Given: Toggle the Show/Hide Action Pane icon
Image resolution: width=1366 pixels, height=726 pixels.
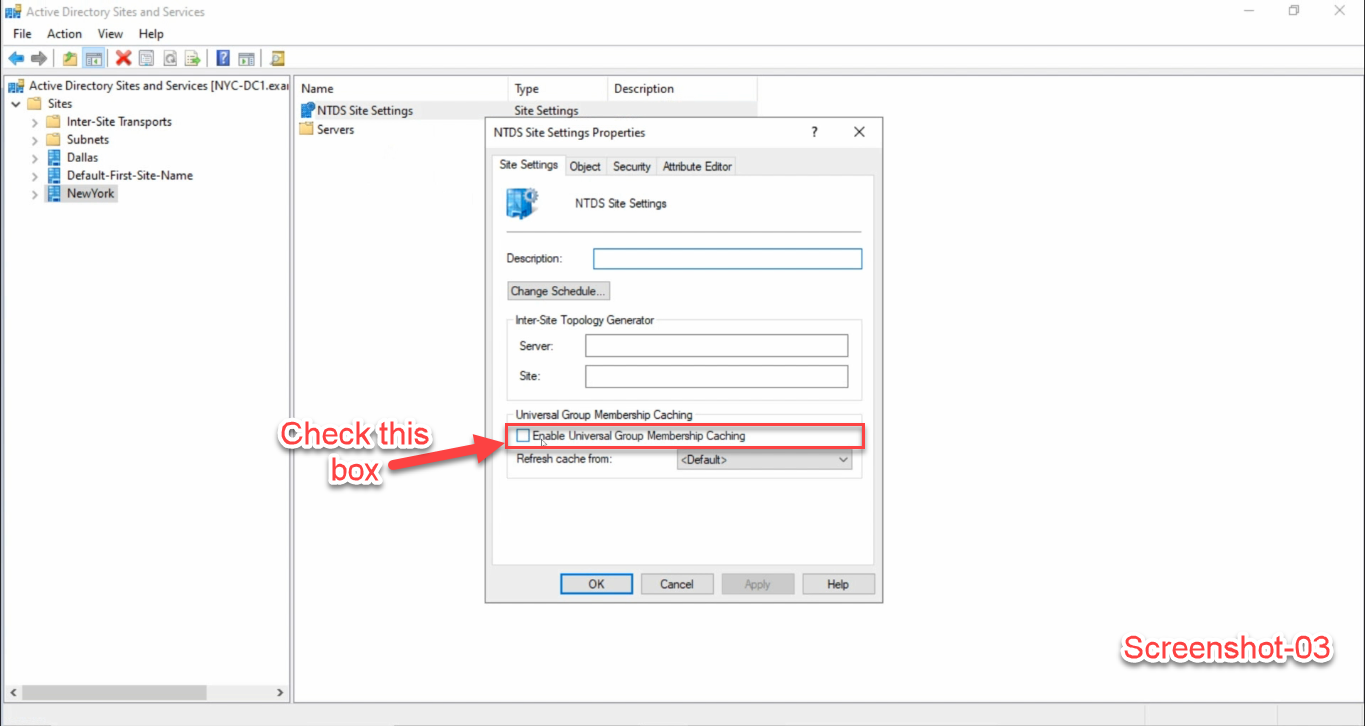Looking at the screenshot, I should [x=246, y=58].
